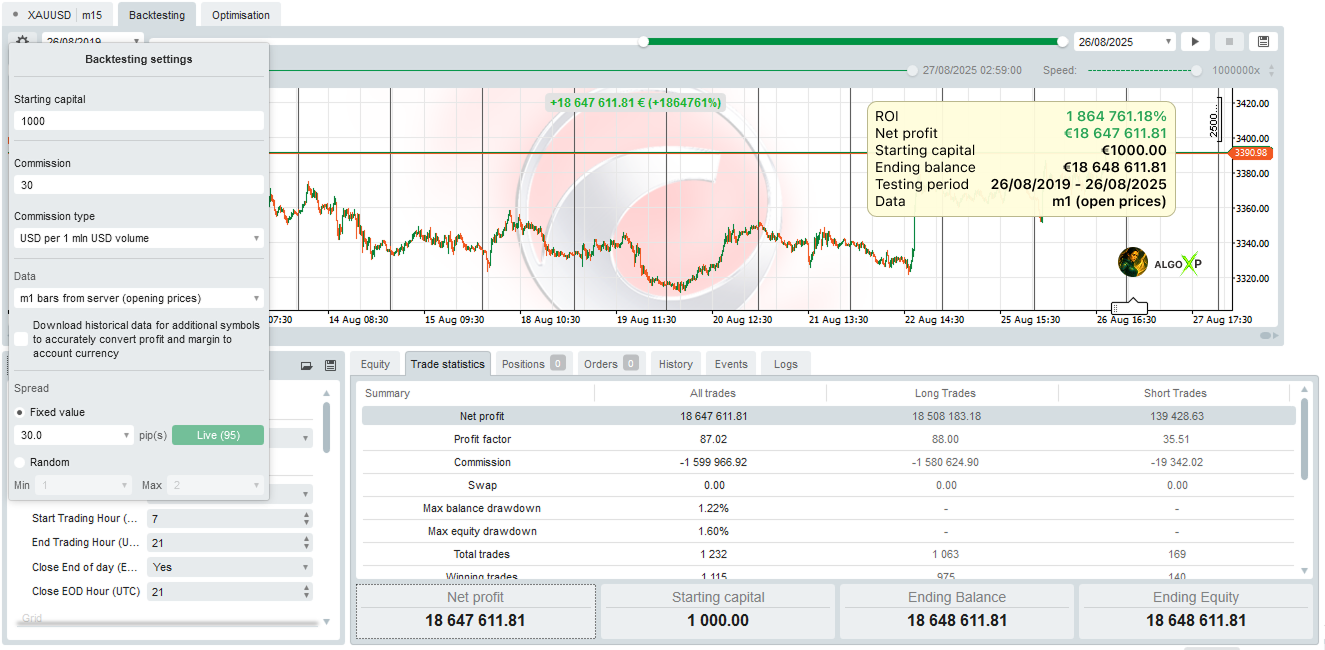Click the Start Trading Hour stepper arrows

[307, 519]
